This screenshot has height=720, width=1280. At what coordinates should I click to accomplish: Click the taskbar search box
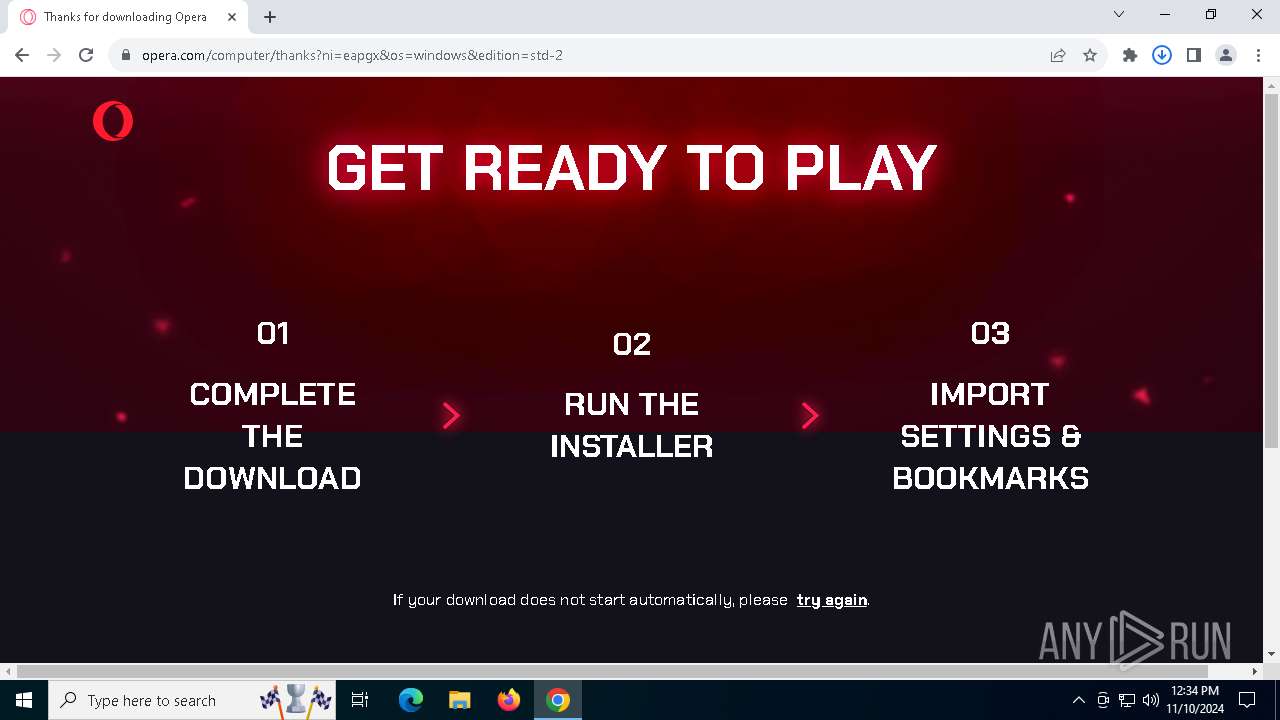coord(193,700)
